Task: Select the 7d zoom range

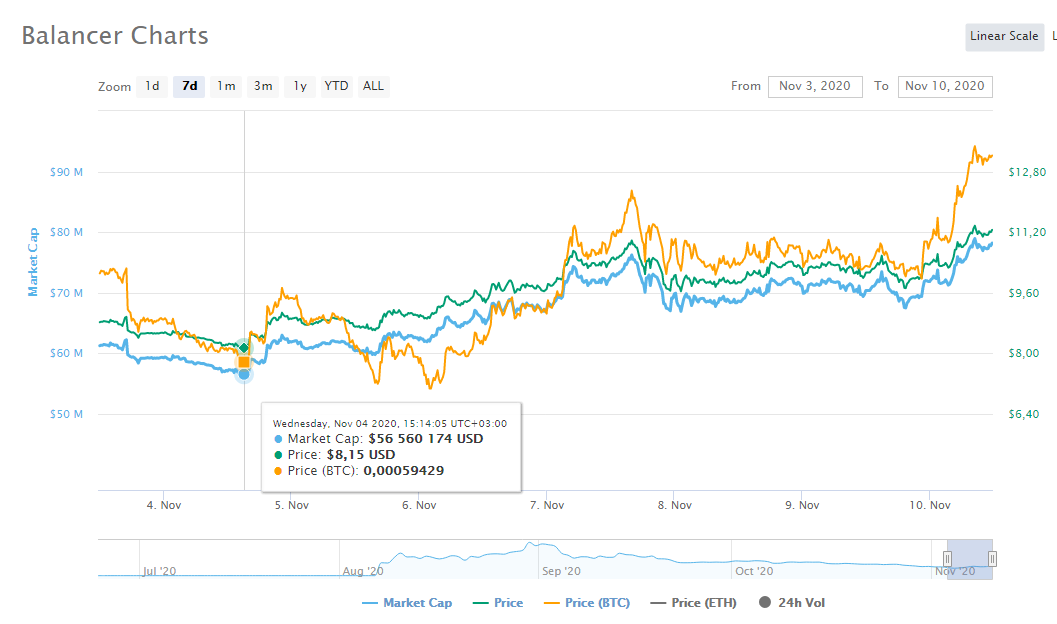Action: pos(189,86)
